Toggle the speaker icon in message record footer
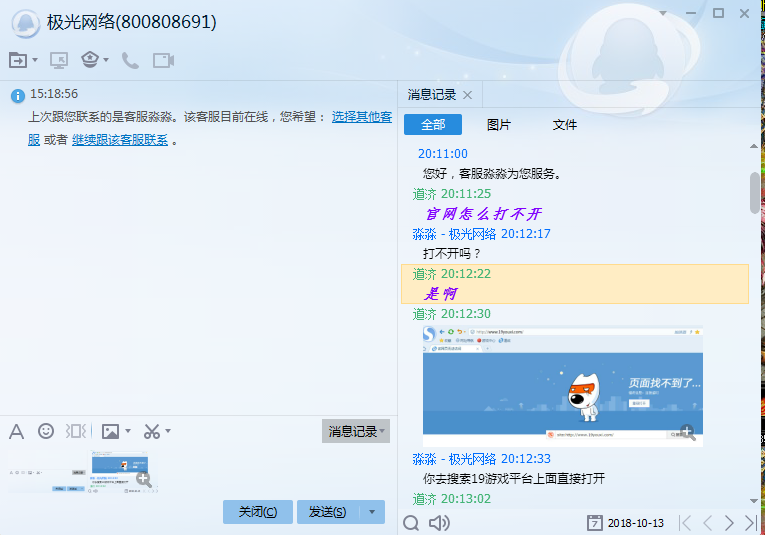765x535 pixels. coord(439,523)
